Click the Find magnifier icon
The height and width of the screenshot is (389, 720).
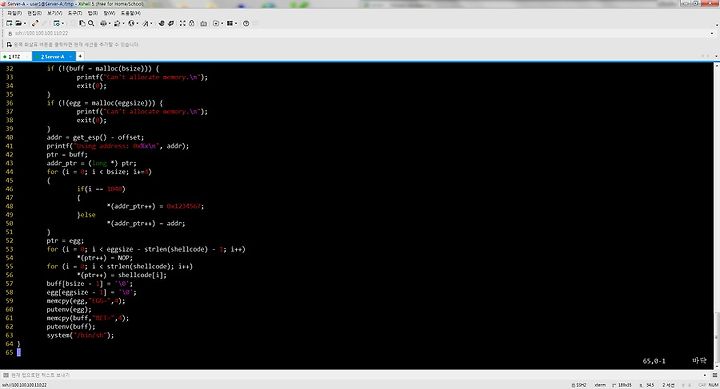pos(91,23)
